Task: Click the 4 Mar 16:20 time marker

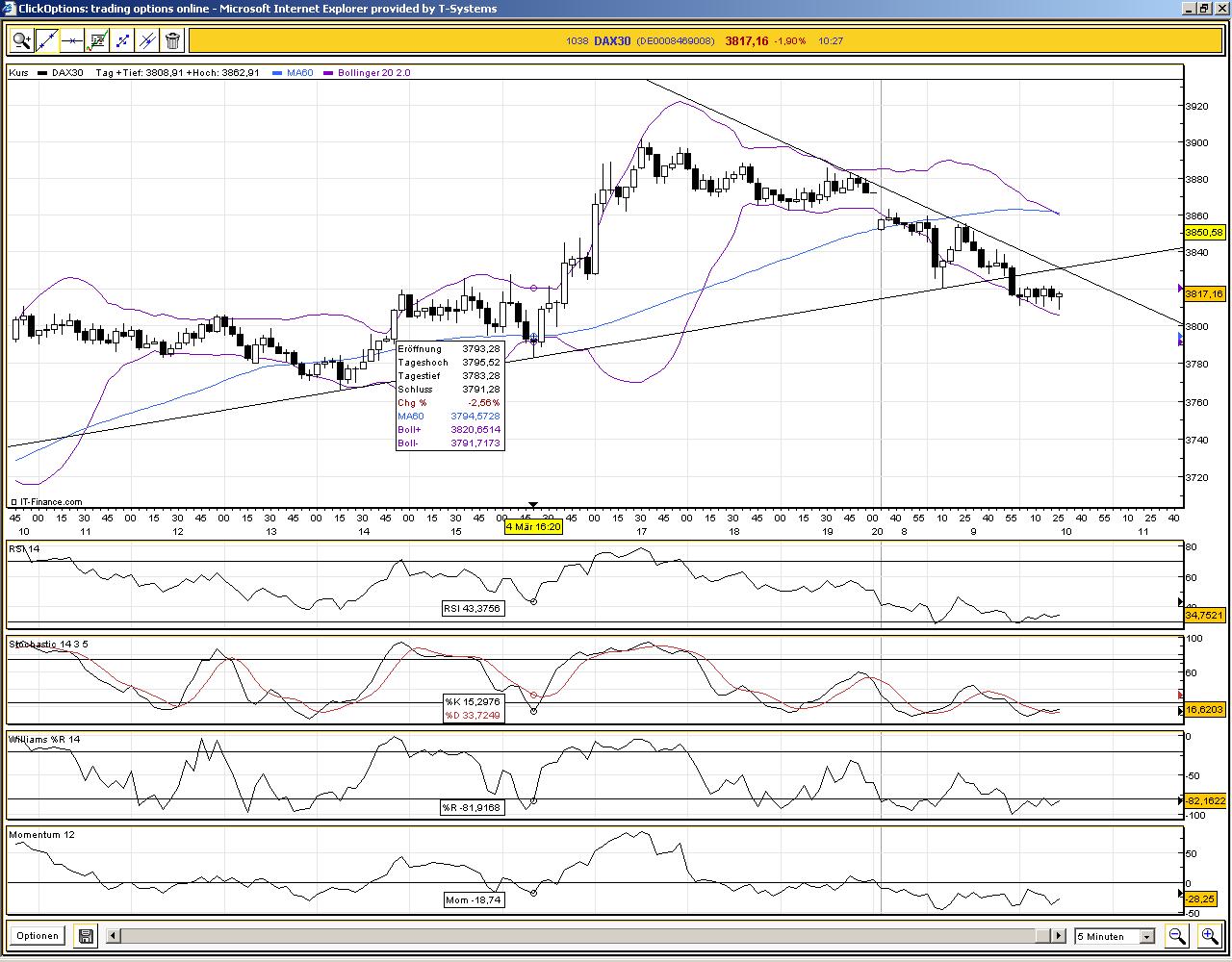Action: click(x=533, y=527)
